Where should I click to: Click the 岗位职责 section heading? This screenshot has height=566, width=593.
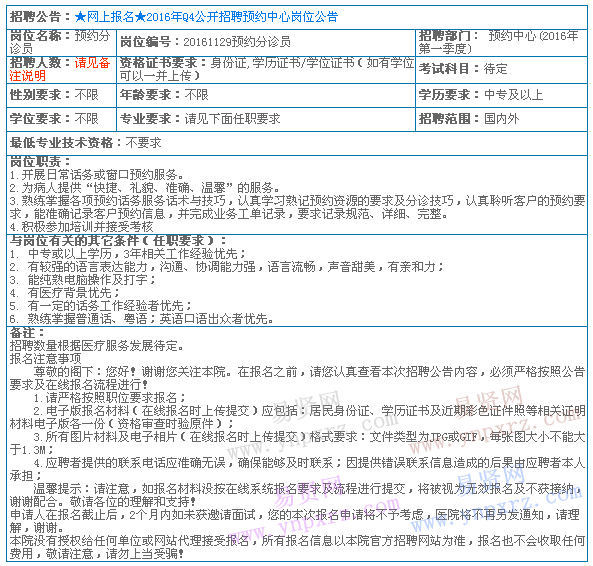pos(40,162)
